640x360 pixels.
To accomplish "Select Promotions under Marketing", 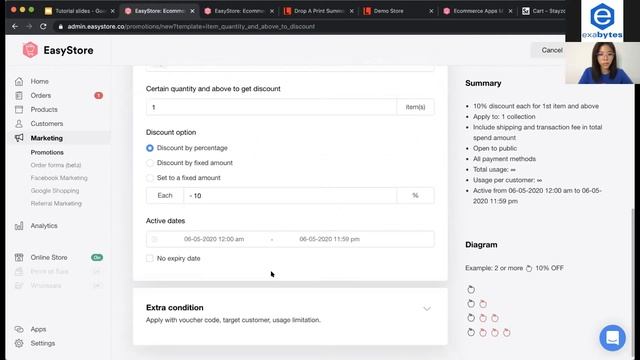I will 47,152.
